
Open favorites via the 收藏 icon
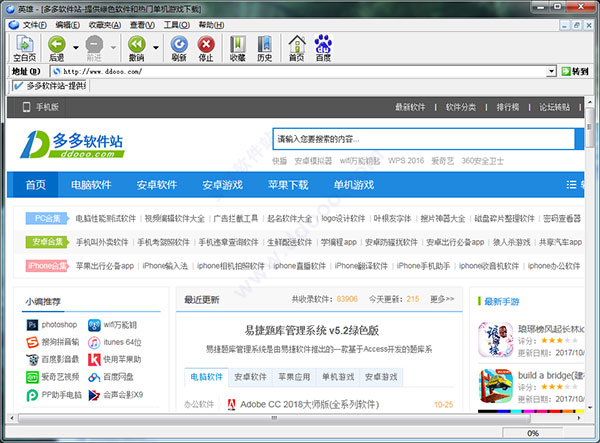238,48
